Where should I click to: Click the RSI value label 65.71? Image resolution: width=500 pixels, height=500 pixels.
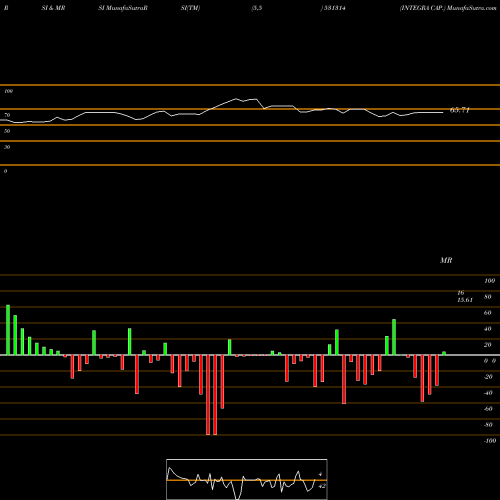tap(460, 110)
